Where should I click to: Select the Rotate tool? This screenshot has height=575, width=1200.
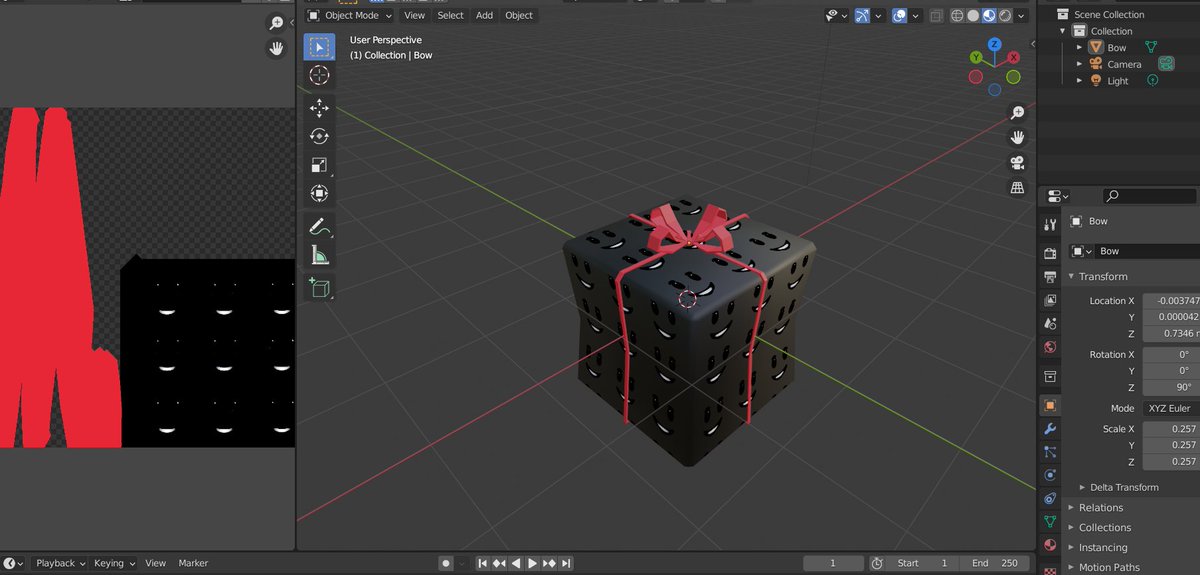(x=319, y=136)
